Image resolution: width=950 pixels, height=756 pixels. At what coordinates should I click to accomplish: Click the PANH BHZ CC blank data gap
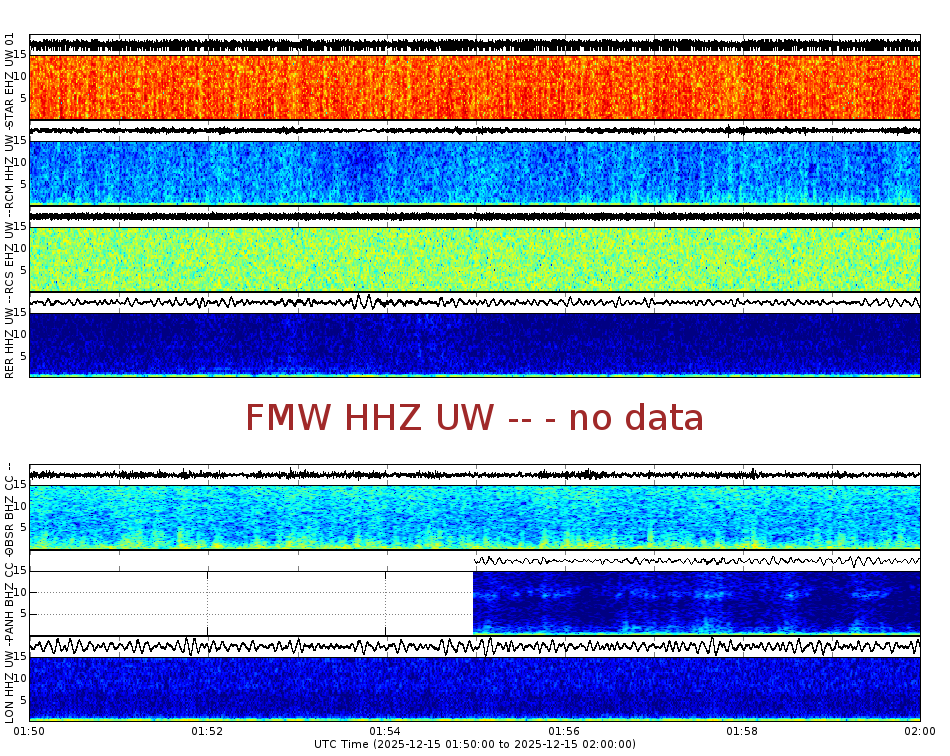(x=250, y=600)
